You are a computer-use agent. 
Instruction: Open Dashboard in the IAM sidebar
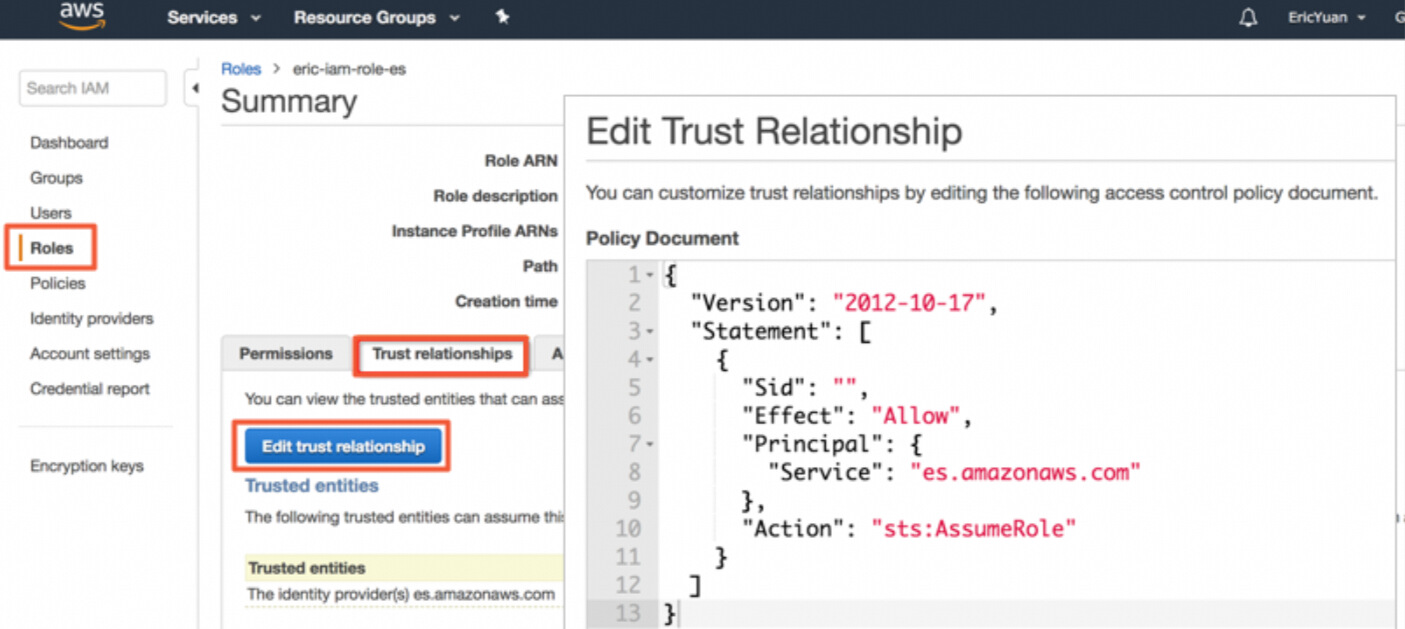tap(69, 143)
